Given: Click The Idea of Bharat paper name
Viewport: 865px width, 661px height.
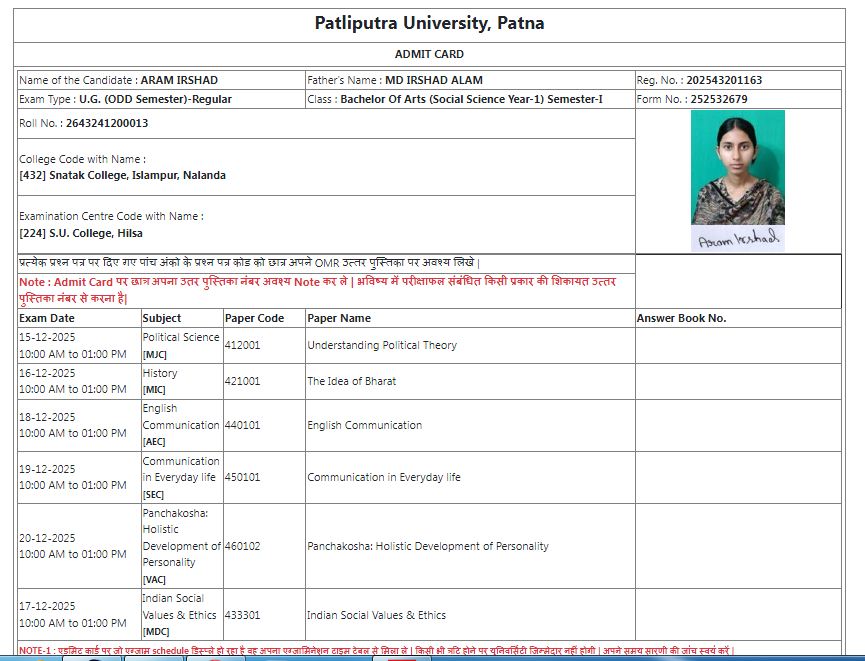Looking at the screenshot, I should (x=351, y=381).
